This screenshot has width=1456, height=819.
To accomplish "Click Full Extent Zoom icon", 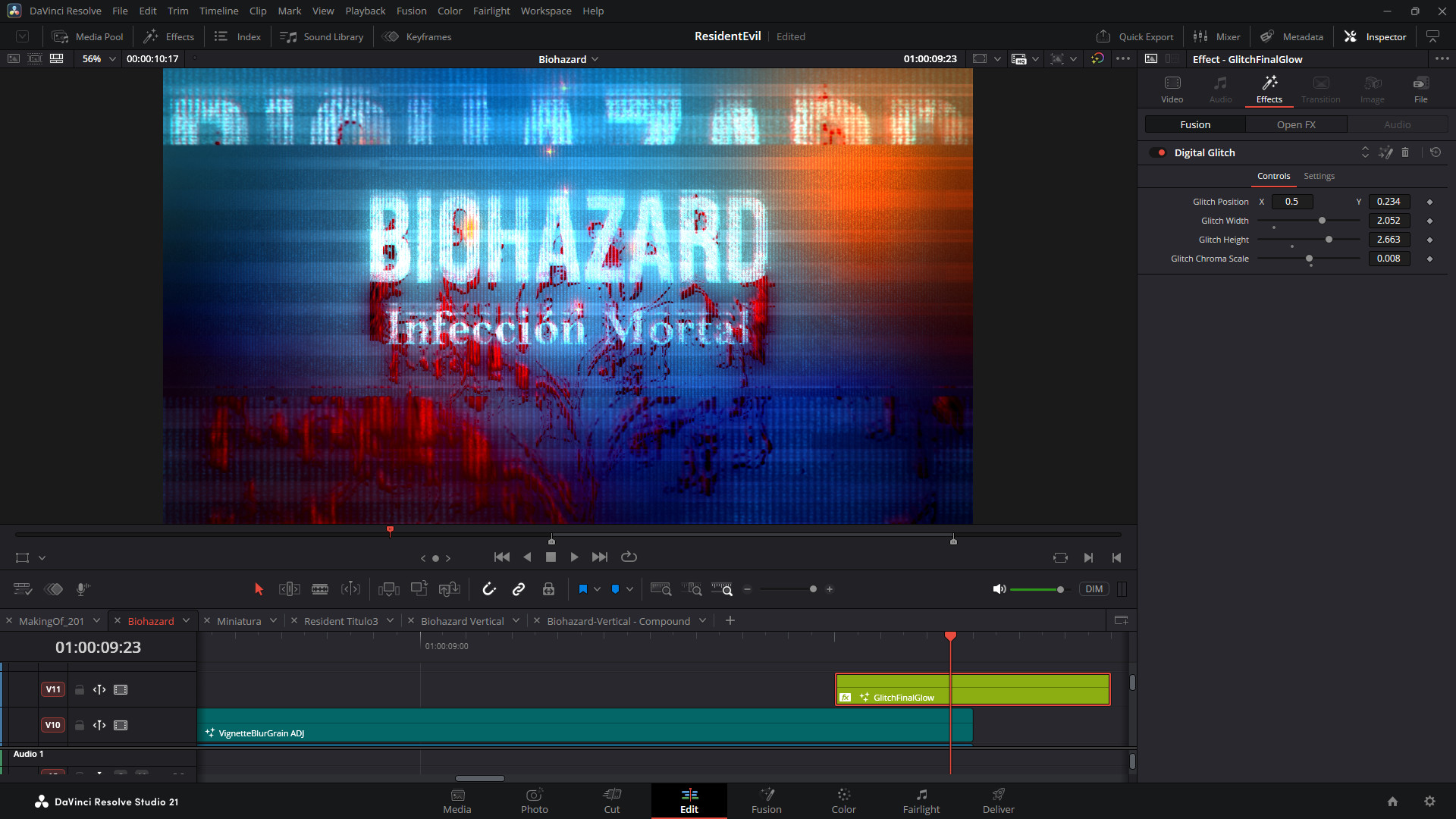I will [x=661, y=589].
